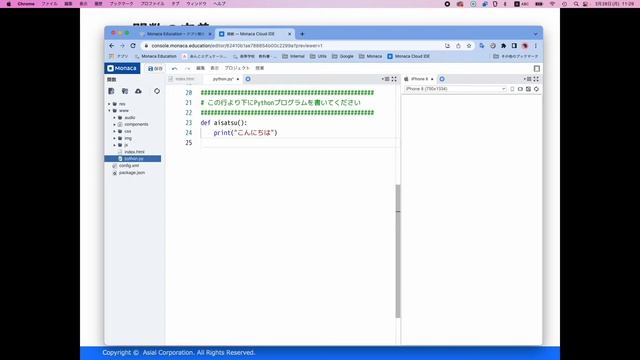640x360 pixels.
Task: Switch to the Monaca Education browser tab
Action: pyautogui.click(x=175, y=34)
